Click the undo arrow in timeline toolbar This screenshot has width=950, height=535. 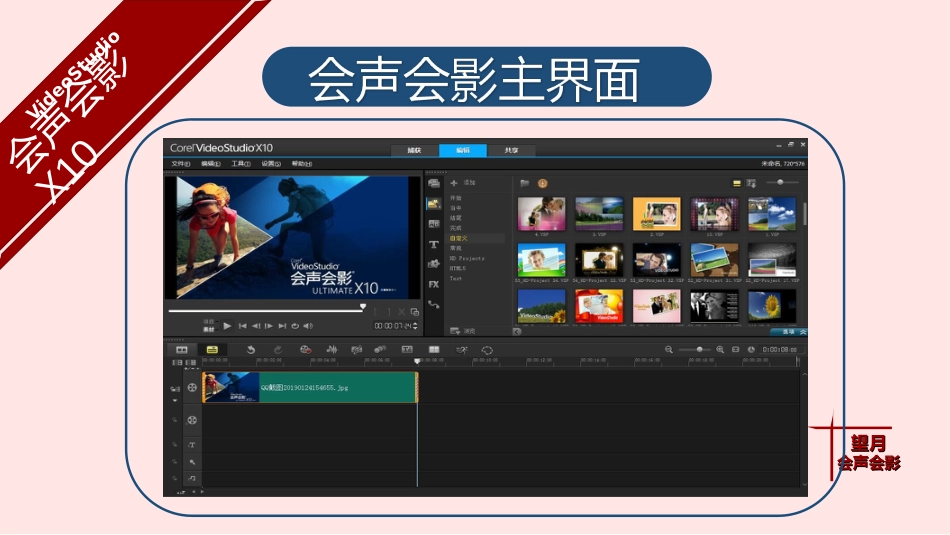(x=250, y=350)
